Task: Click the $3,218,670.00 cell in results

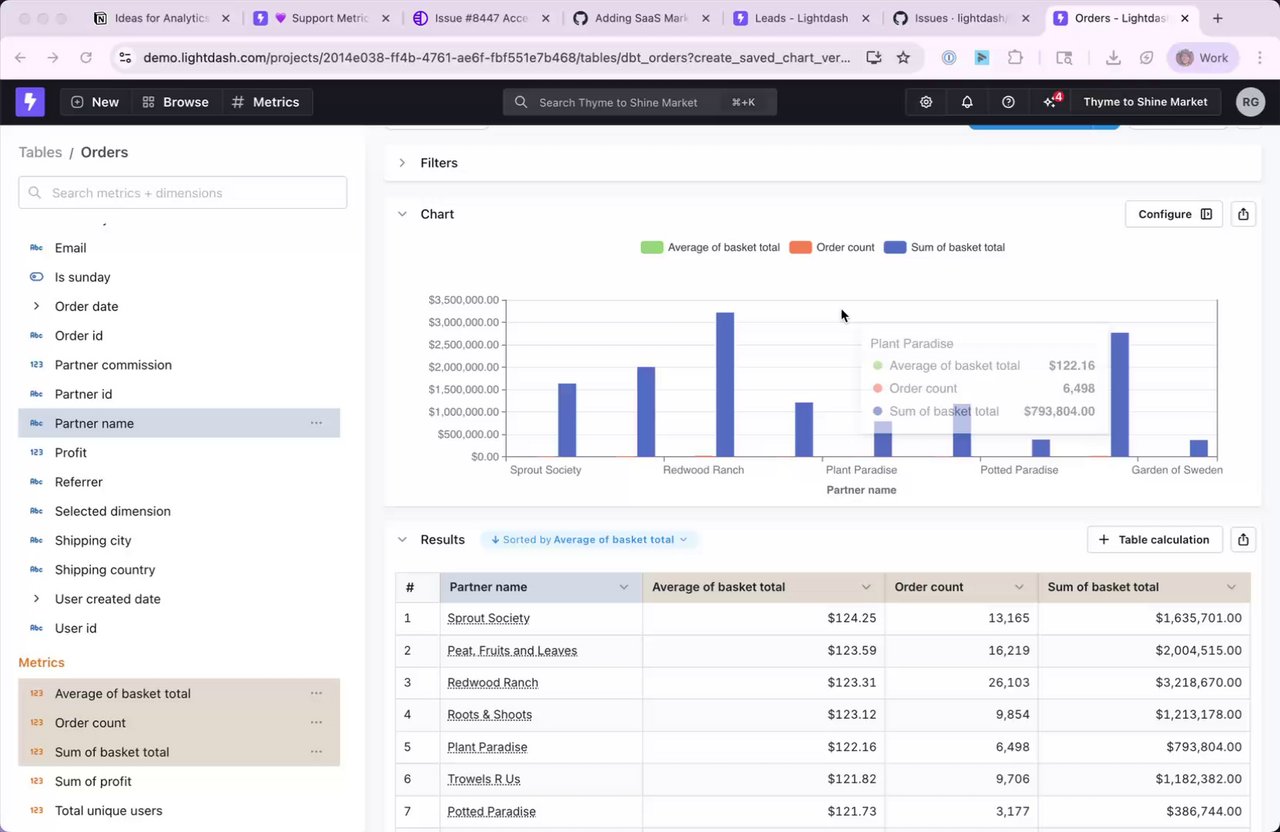Action: coord(1144,683)
